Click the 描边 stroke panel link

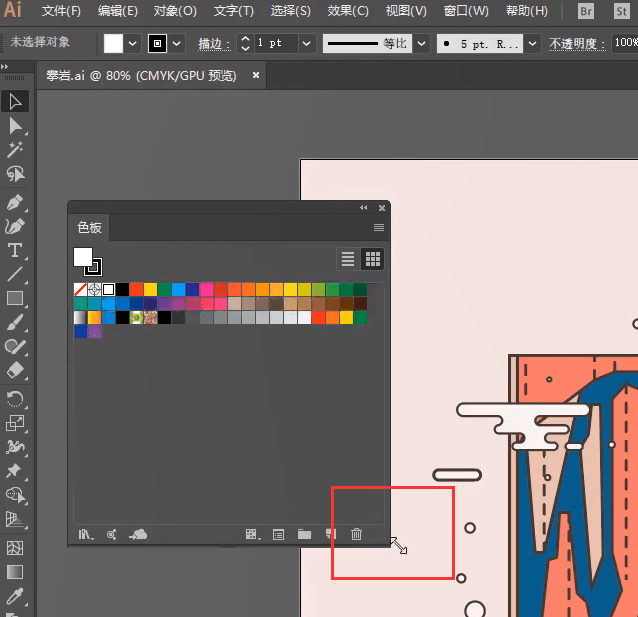click(214, 44)
